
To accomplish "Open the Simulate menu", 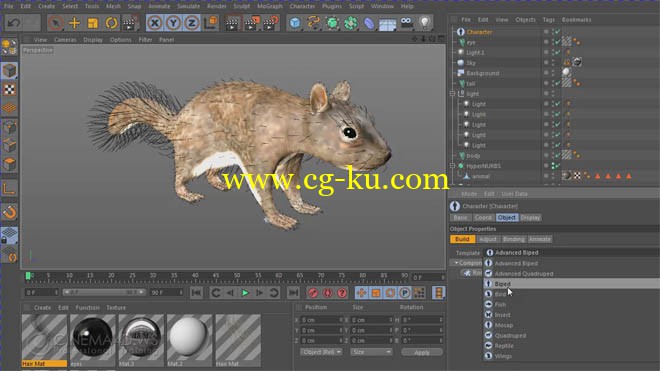I will [188, 6].
